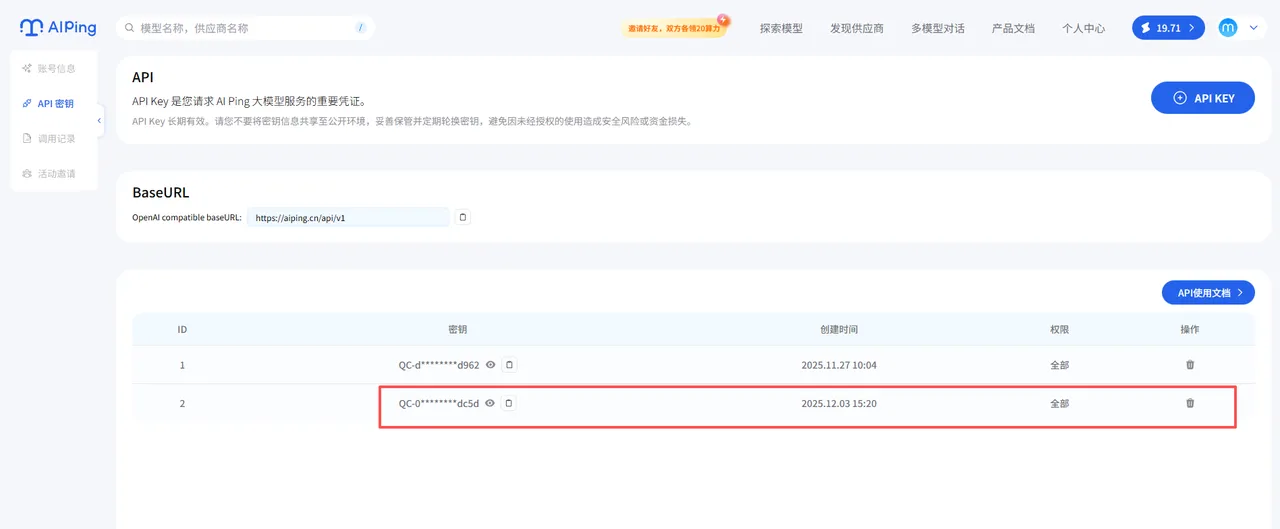1280x529 pixels.
Task: Open 个人中心 page
Action: point(1084,28)
